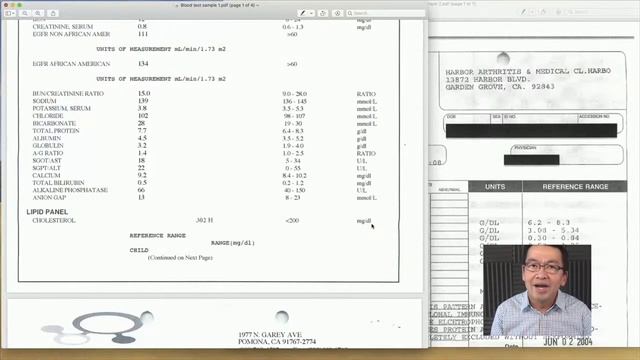This screenshot has height=360, width=640.
Task: Click the SODIUM row label
Action: pyautogui.click(x=44, y=101)
